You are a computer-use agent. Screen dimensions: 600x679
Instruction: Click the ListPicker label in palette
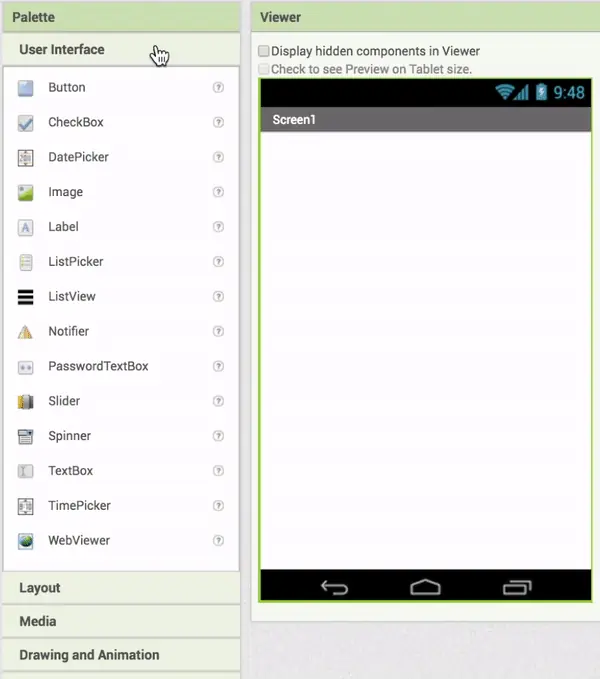coord(76,262)
